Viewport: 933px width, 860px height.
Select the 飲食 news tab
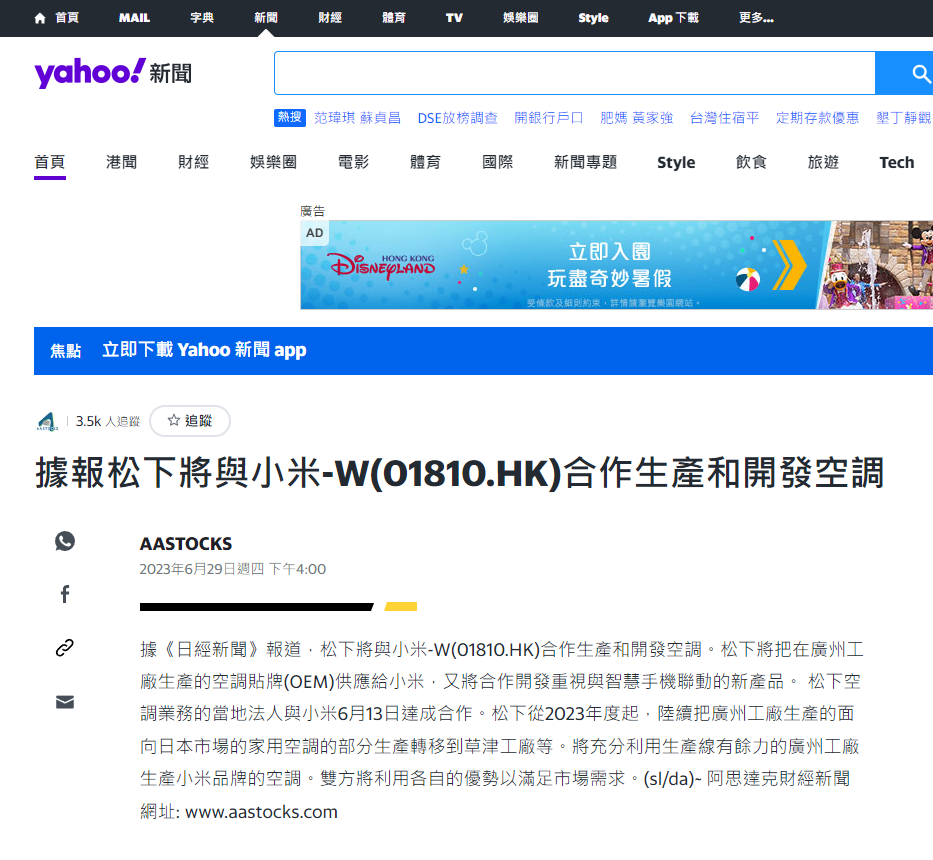pos(752,162)
